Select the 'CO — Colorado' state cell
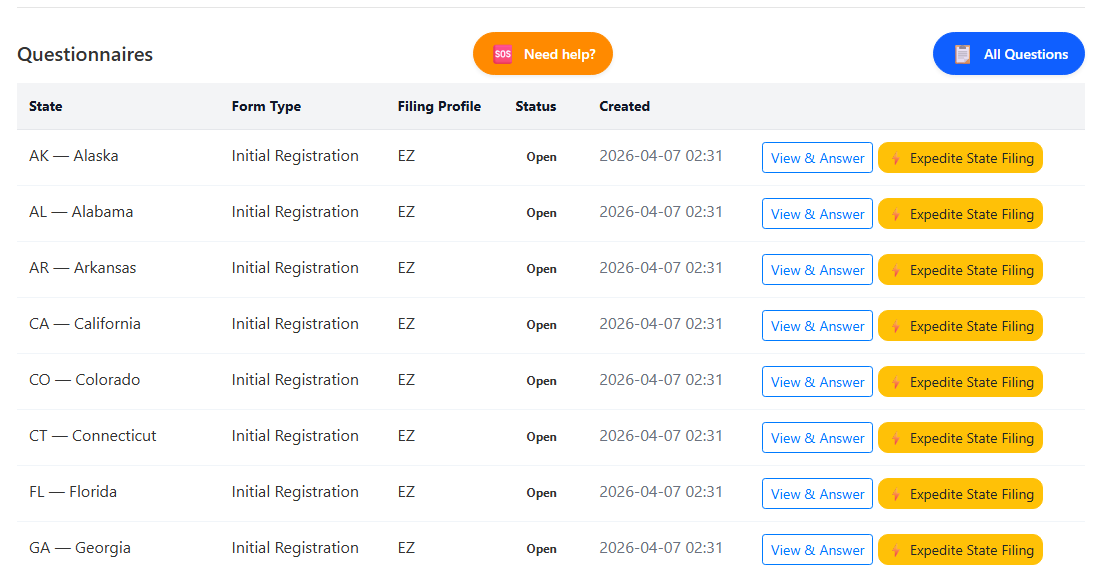The height and width of the screenshot is (575, 1100). [x=84, y=380]
